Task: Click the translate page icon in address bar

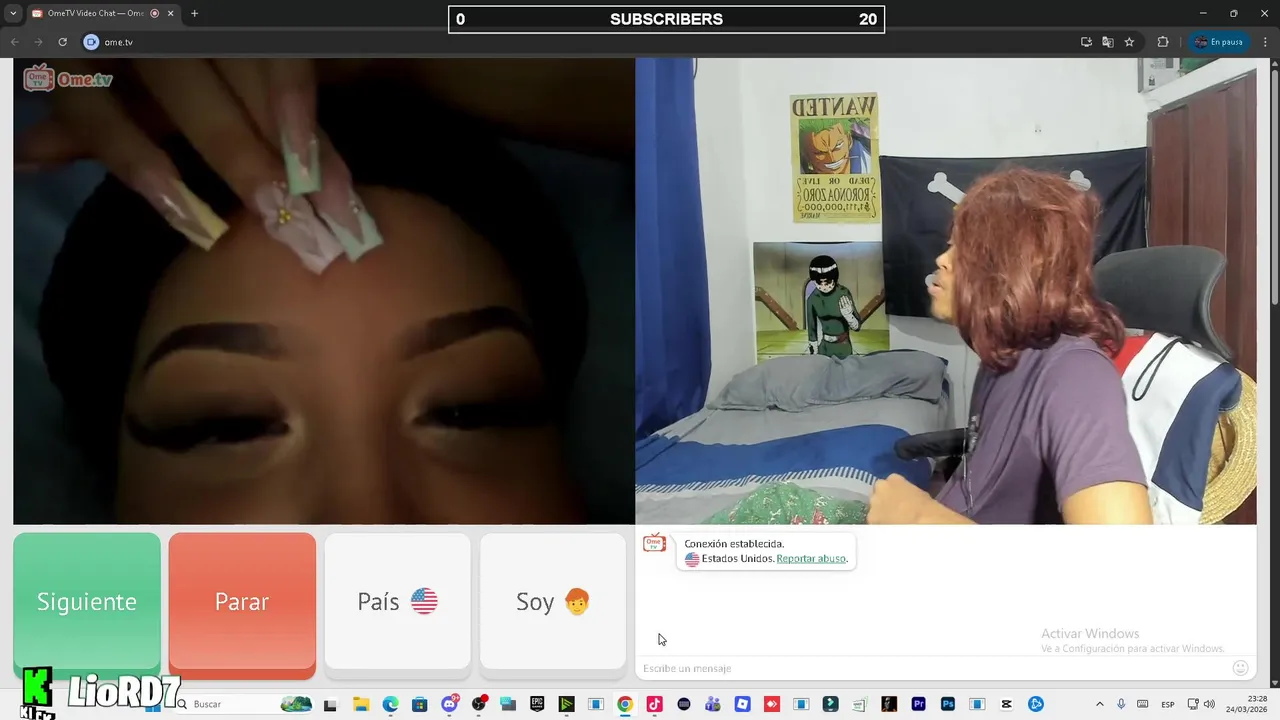Action: pyautogui.click(x=1108, y=42)
